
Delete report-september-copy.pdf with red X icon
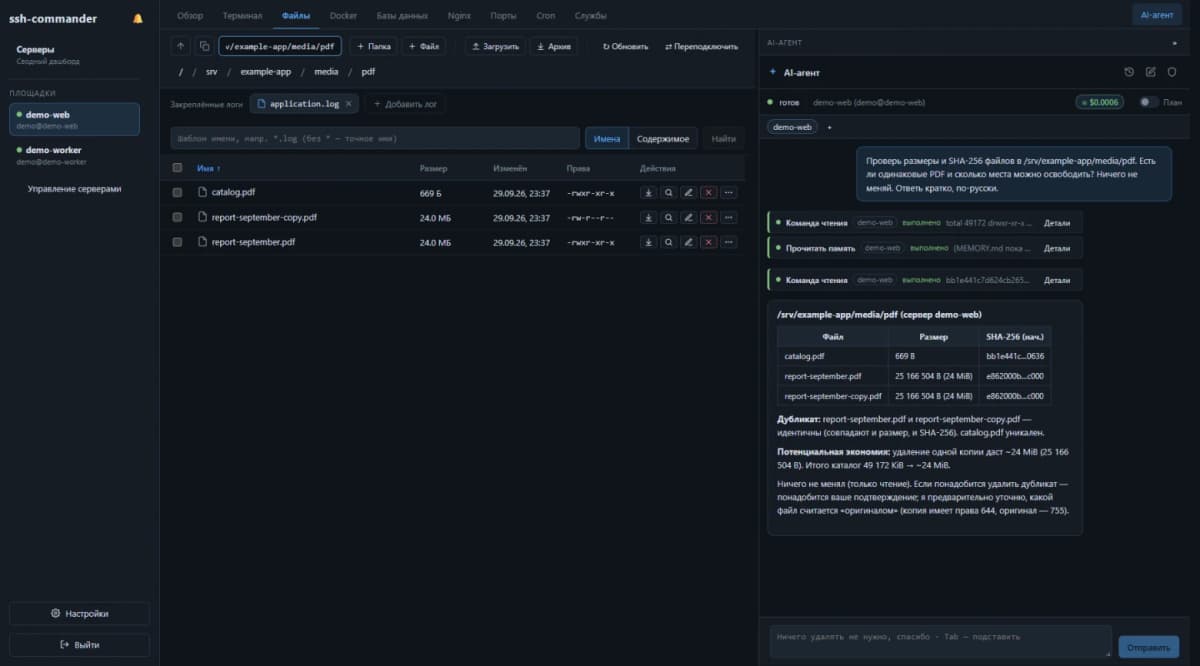(x=708, y=217)
